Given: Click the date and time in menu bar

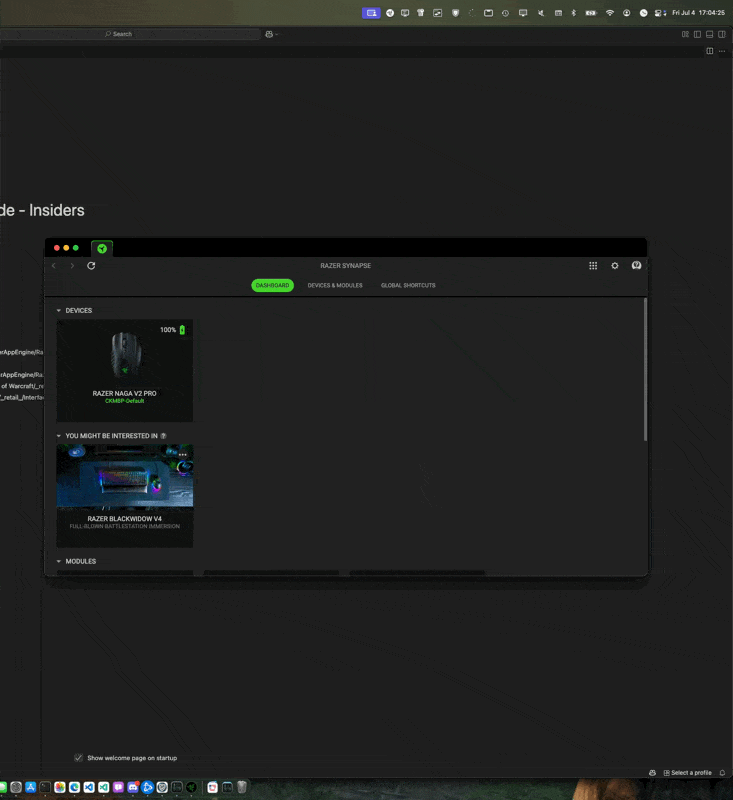Looking at the screenshot, I should pos(698,13).
